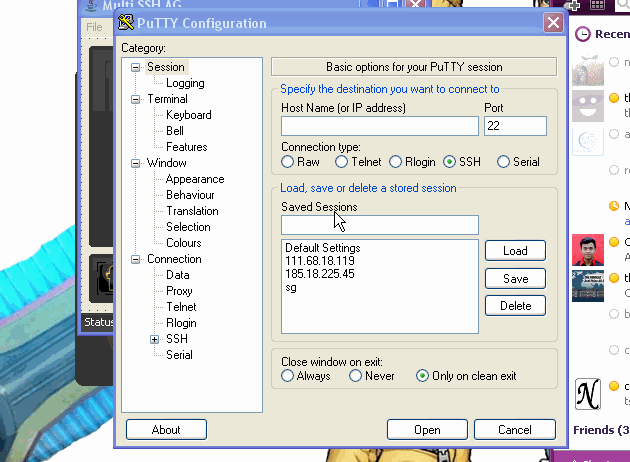Select the Serial connection type

503,162
